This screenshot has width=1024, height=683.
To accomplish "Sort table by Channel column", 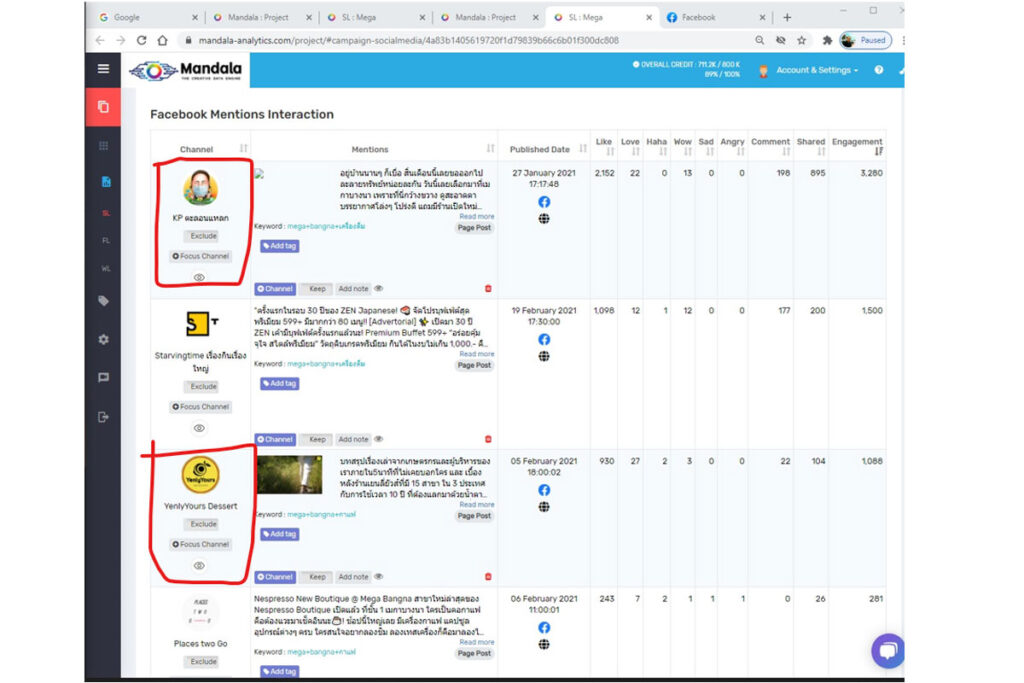I will click(x=244, y=149).
